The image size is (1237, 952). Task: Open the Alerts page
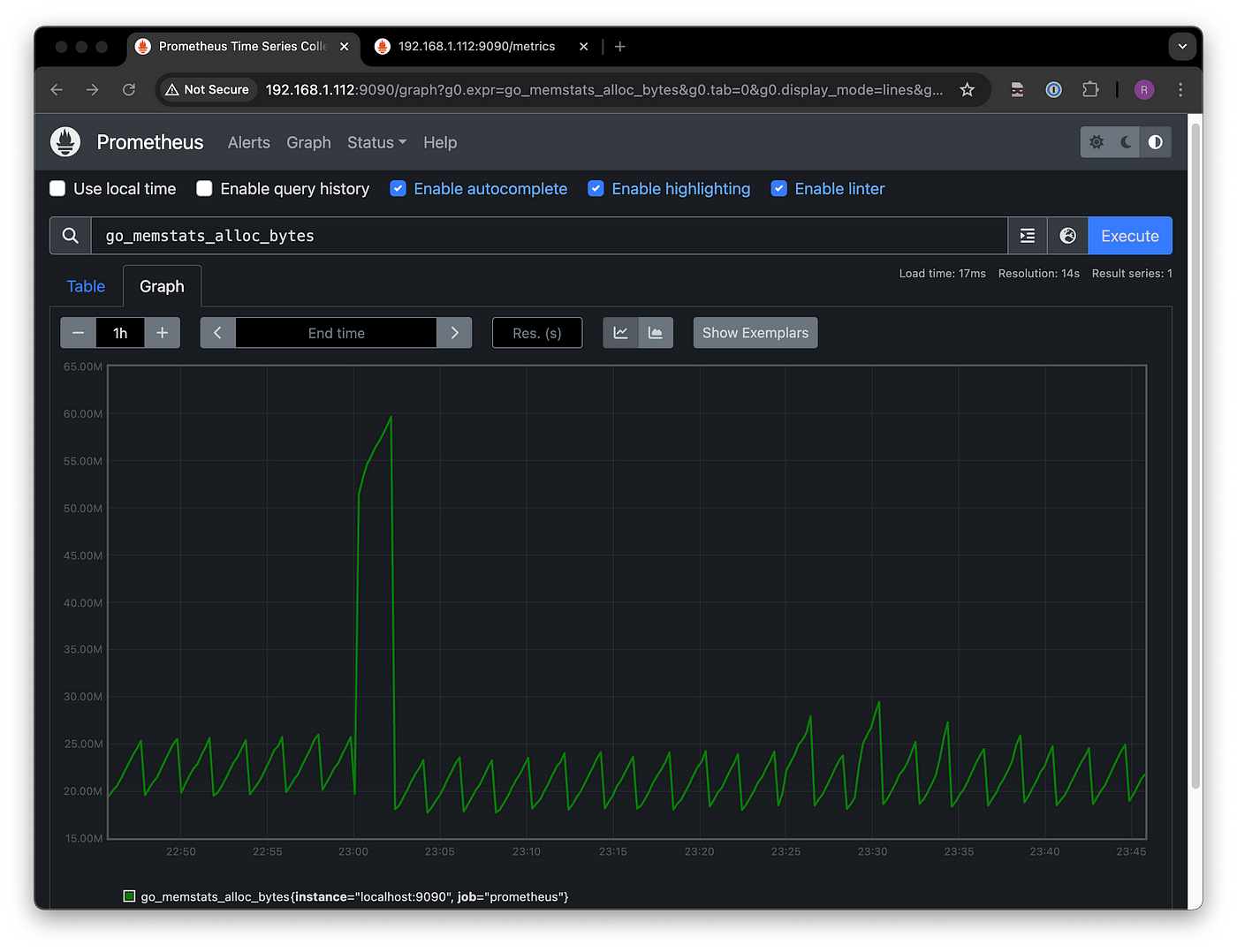pos(249,143)
